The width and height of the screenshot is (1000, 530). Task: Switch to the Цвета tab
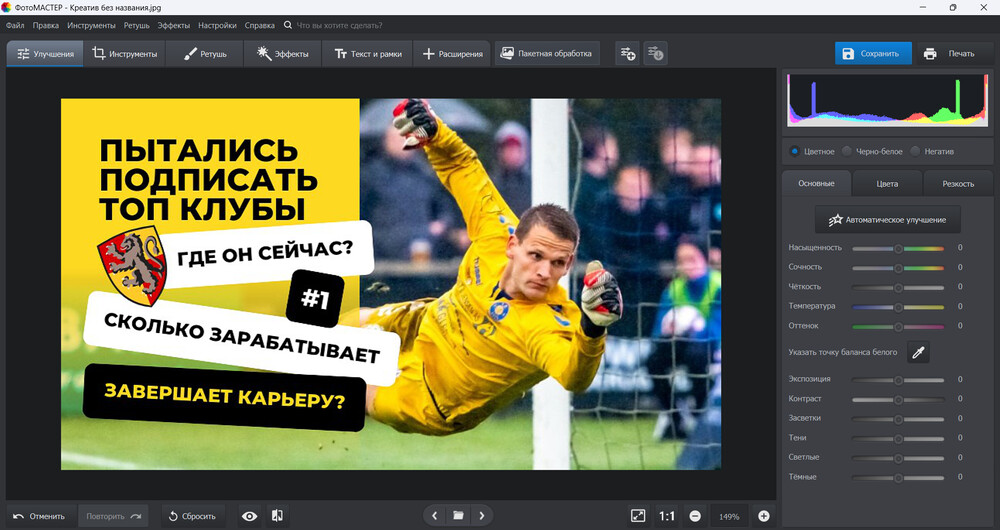tap(887, 184)
